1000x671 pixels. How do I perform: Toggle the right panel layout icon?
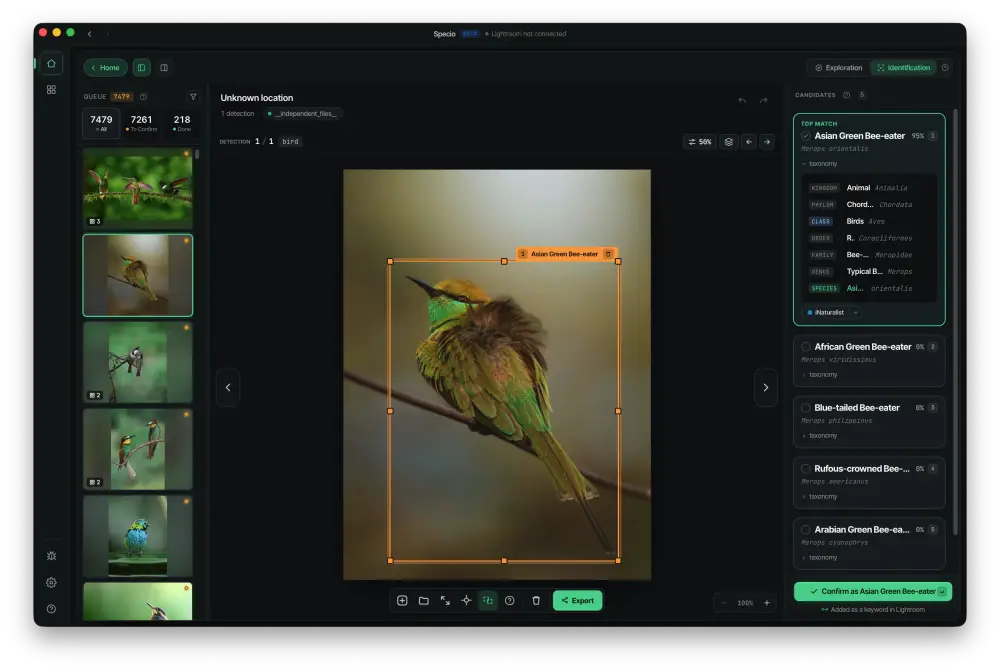click(x=164, y=68)
